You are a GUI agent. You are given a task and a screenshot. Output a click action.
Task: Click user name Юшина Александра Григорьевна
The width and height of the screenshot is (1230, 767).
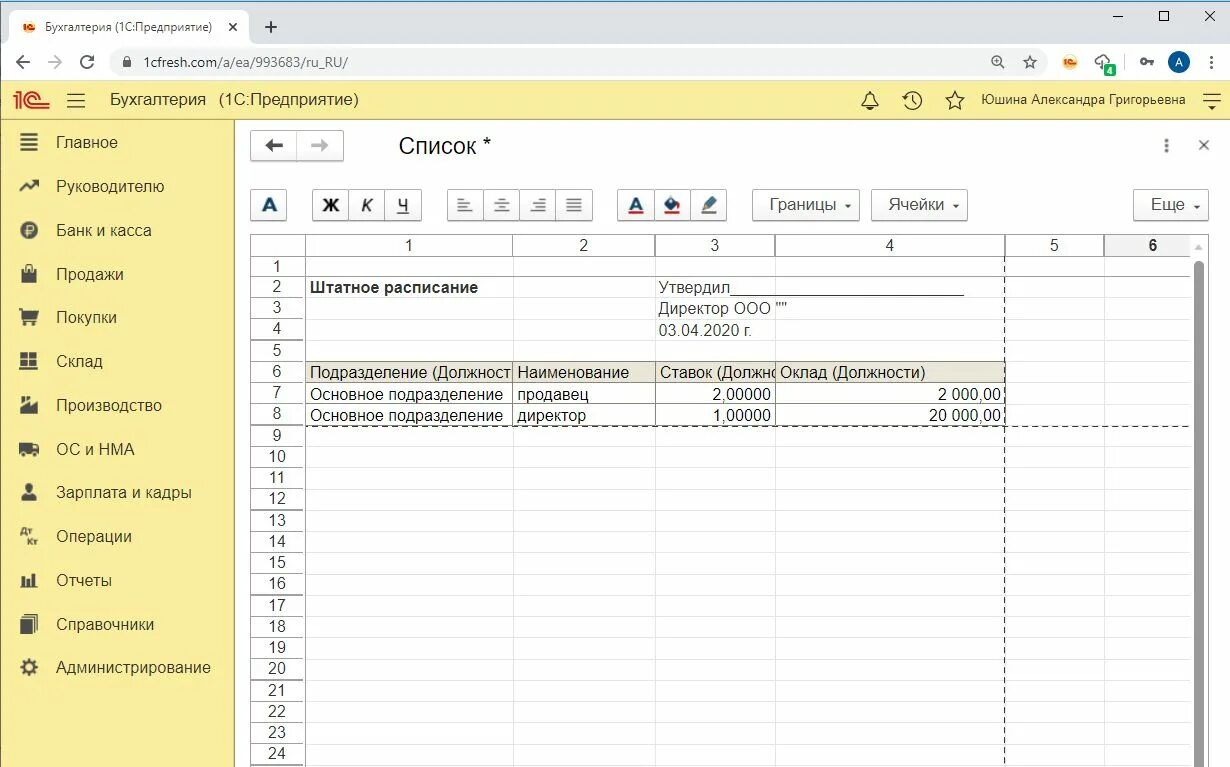coord(1083,100)
